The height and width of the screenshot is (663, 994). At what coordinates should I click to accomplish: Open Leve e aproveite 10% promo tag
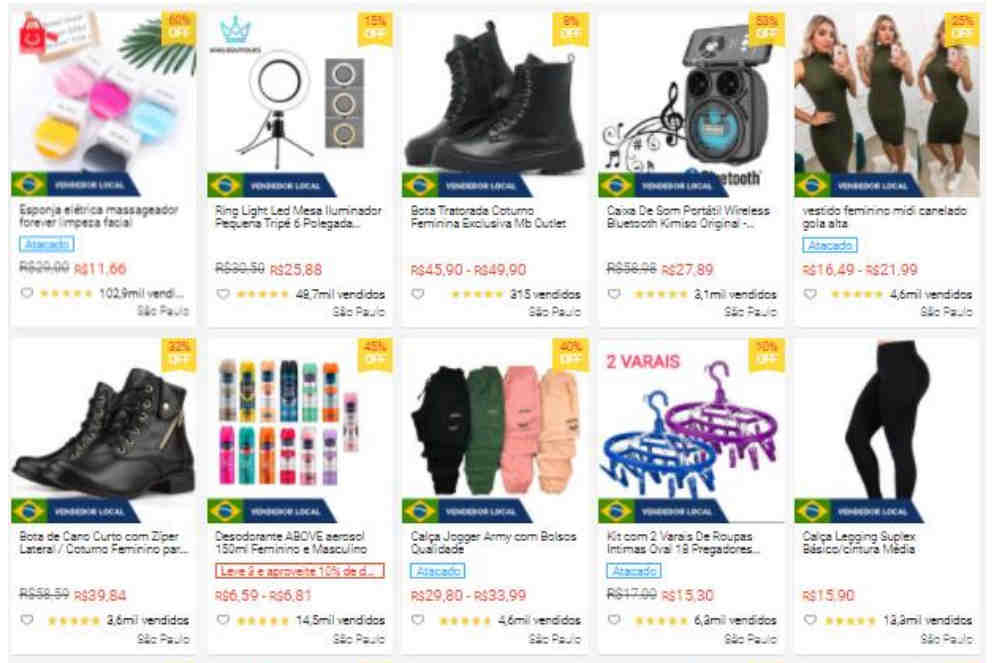coord(299,571)
